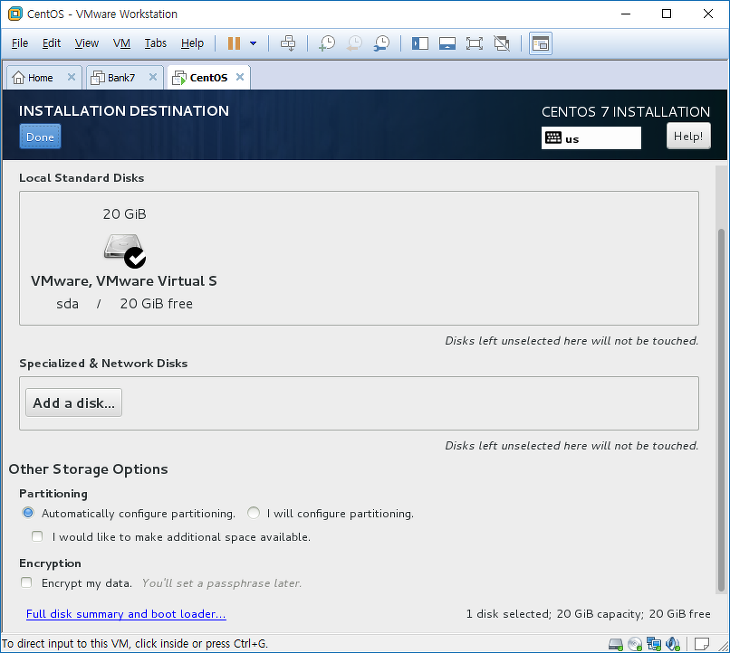Click the 'CENTOS 7 INSTALLATION' title text
This screenshot has width=730, height=653.
(625, 112)
